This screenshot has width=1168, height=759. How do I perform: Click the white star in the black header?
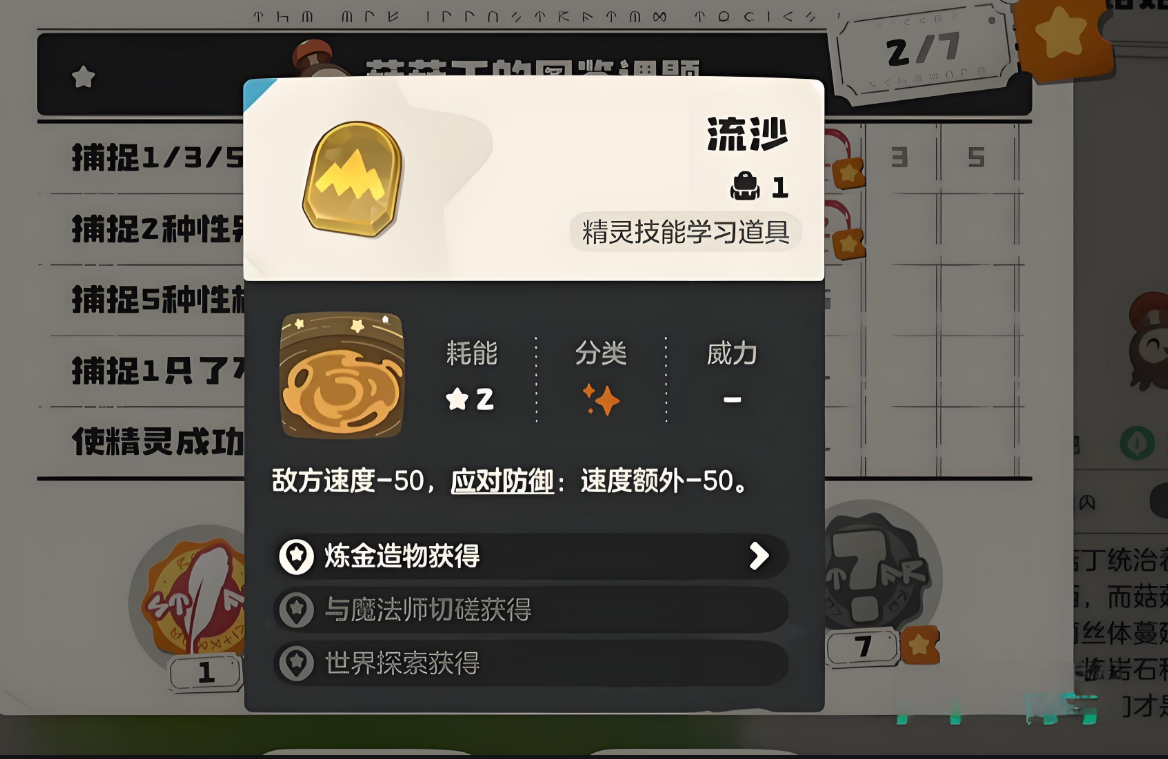(83, 77)
